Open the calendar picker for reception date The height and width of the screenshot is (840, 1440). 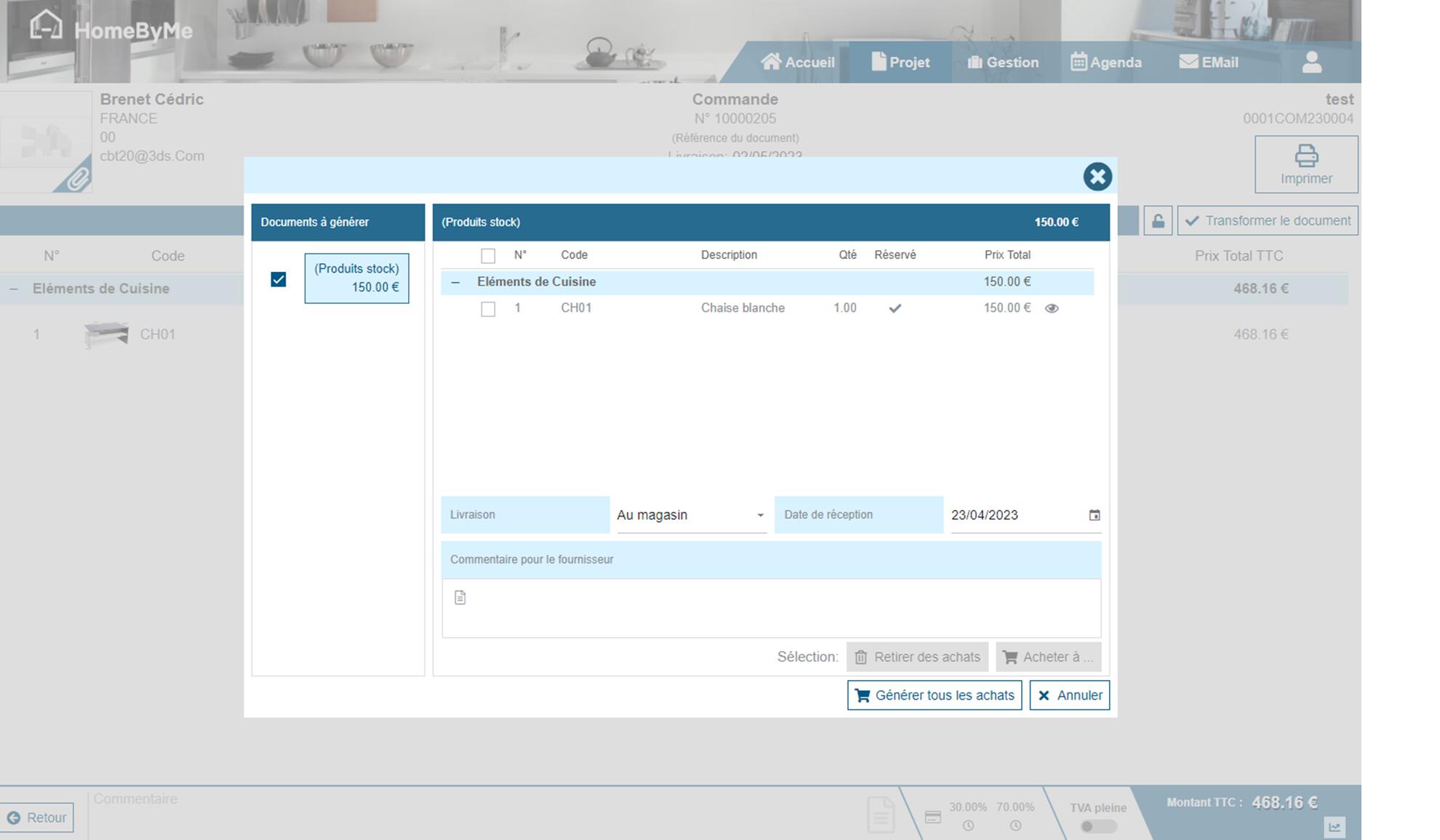point(1094,515)
